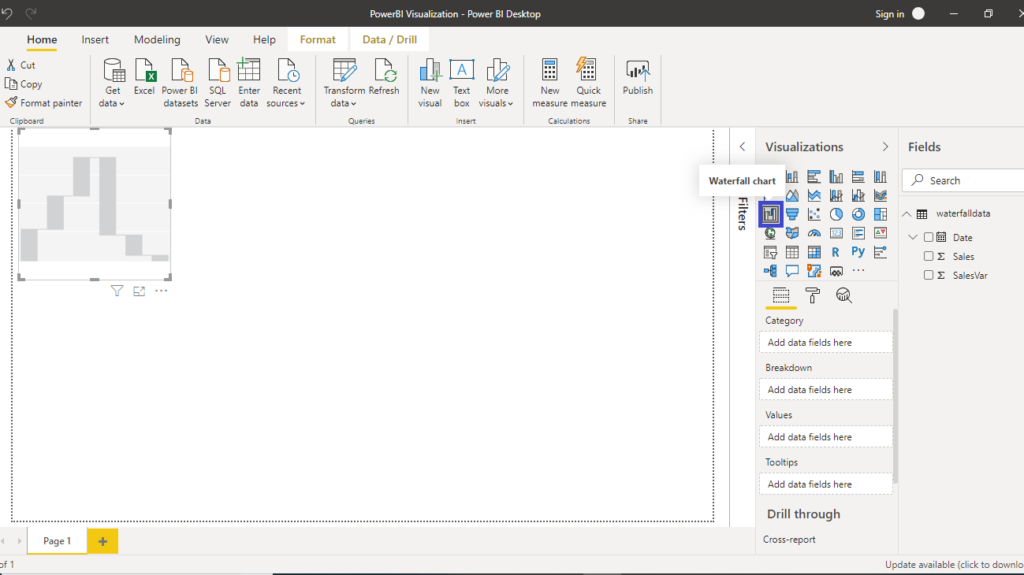Tick the Sales field checkbox

click(929, 257)
